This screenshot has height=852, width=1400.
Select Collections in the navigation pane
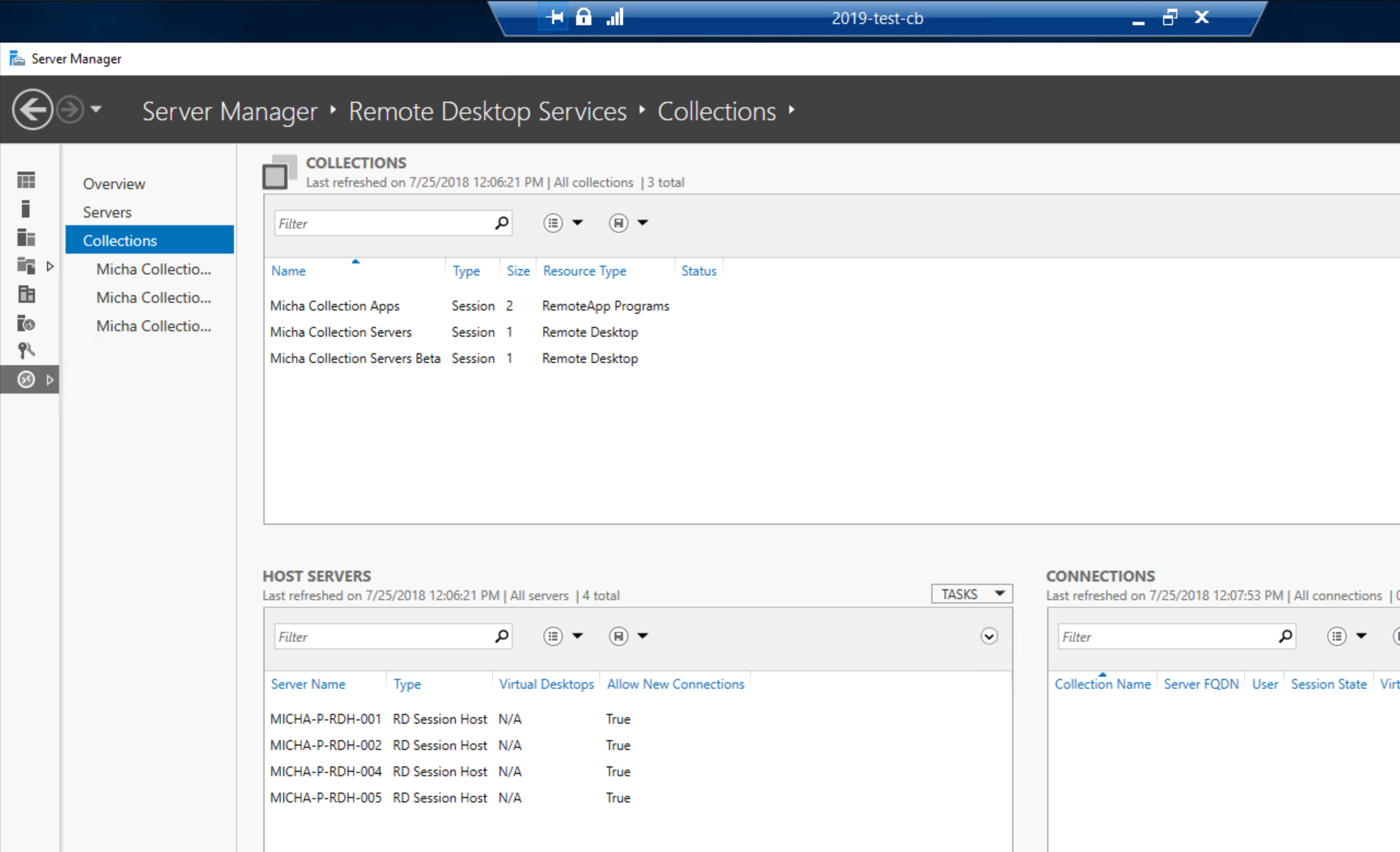pos(149,241)
